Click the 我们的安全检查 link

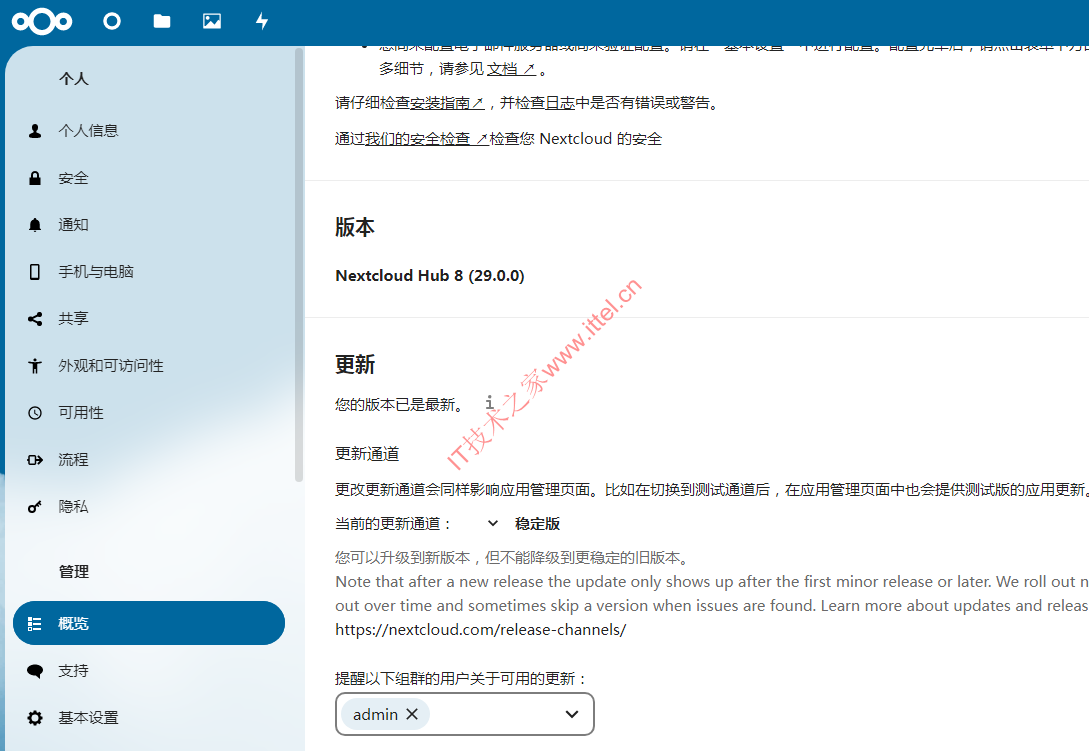tap(427, 139)
